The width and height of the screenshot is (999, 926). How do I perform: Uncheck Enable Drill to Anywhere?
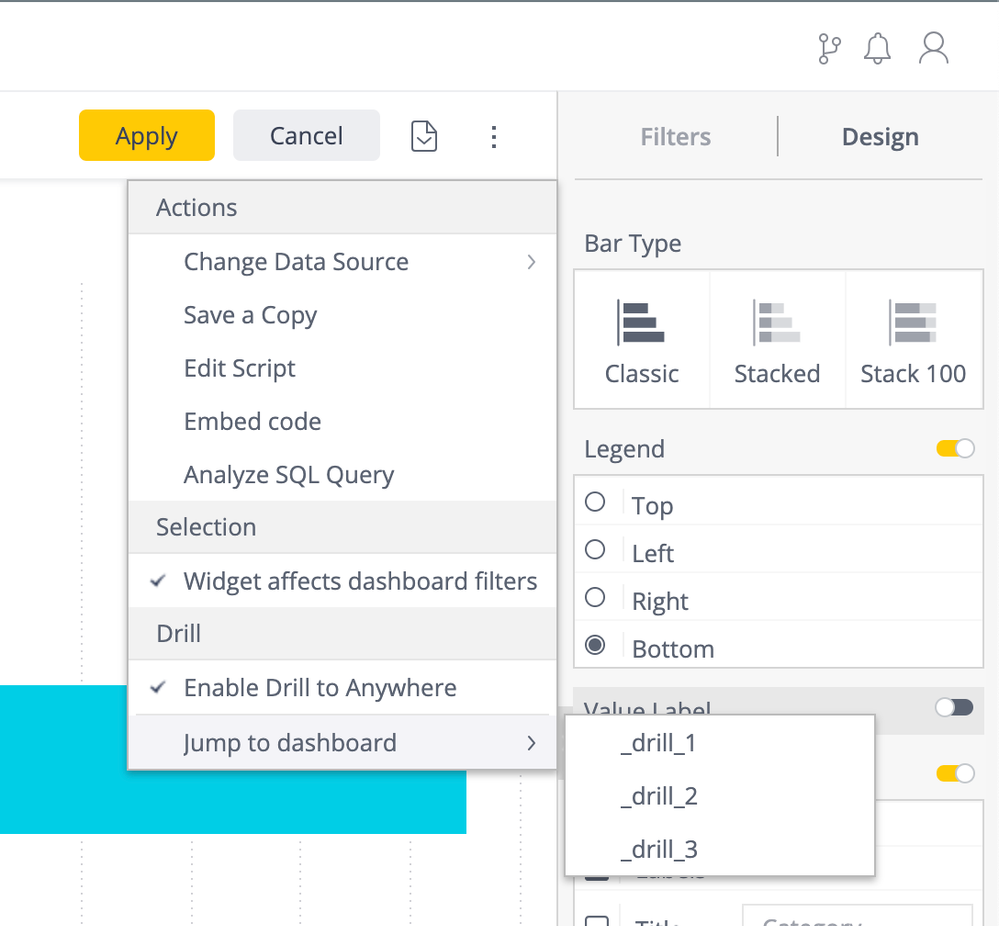click(320, 688)
